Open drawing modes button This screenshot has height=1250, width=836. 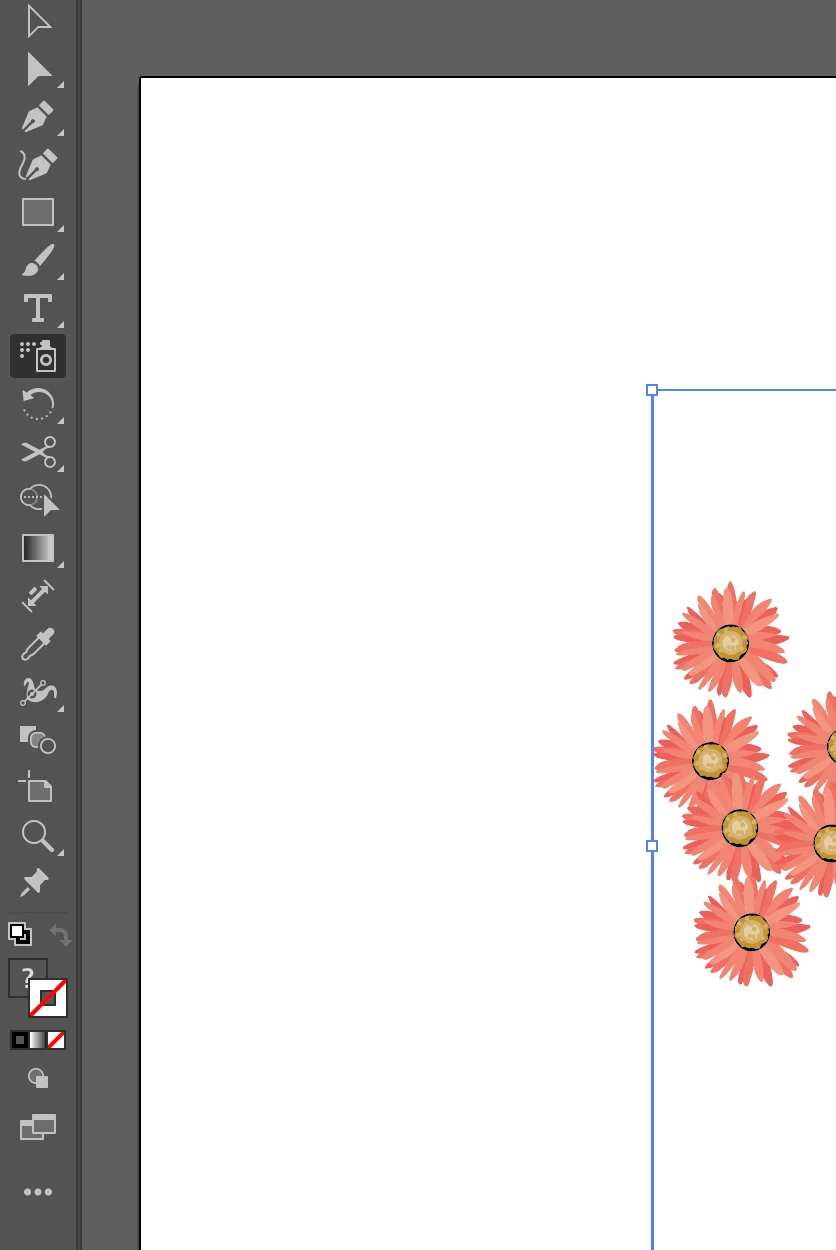38,1078
